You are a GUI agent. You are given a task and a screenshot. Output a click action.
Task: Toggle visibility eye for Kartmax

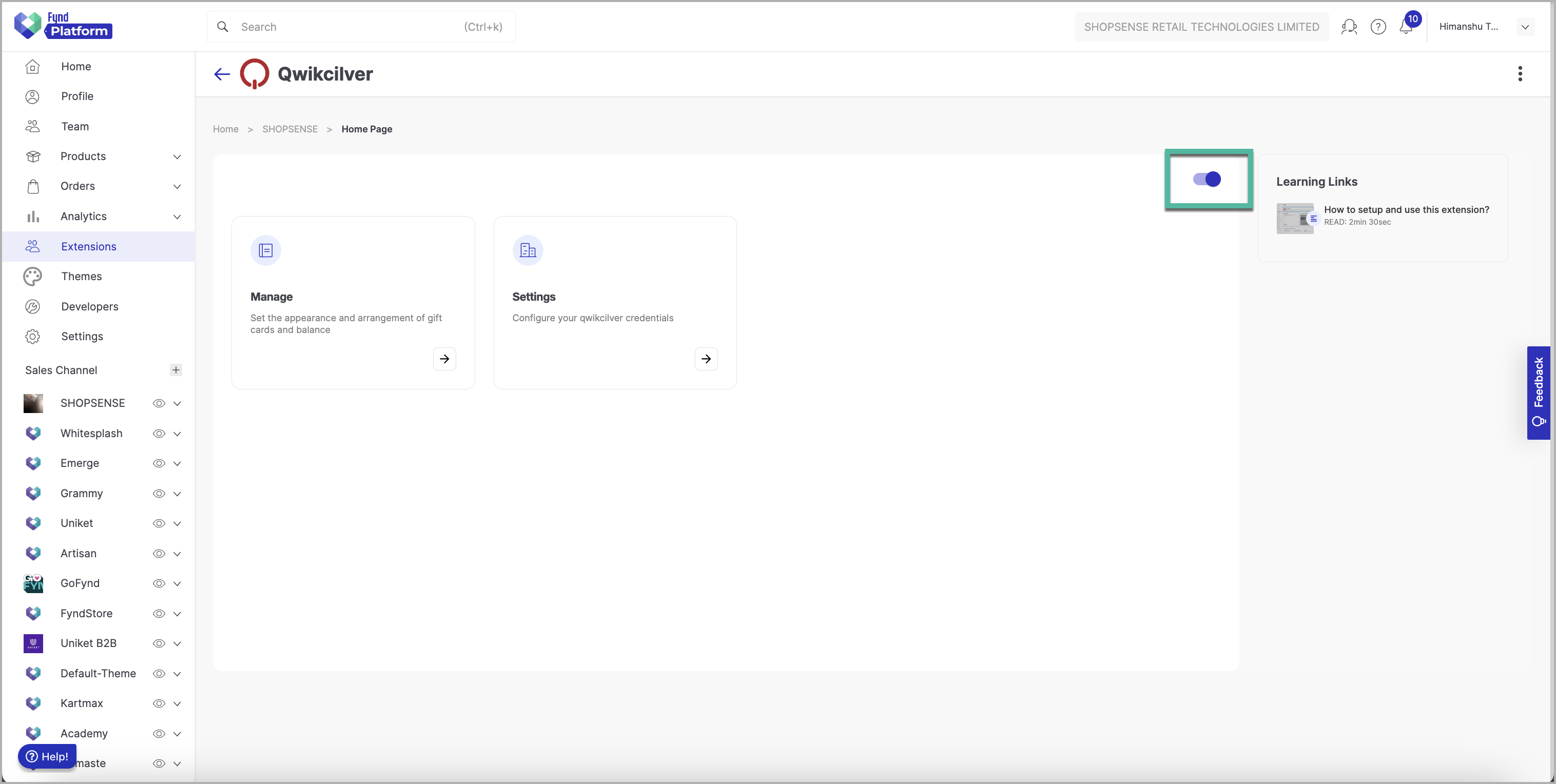159,703
